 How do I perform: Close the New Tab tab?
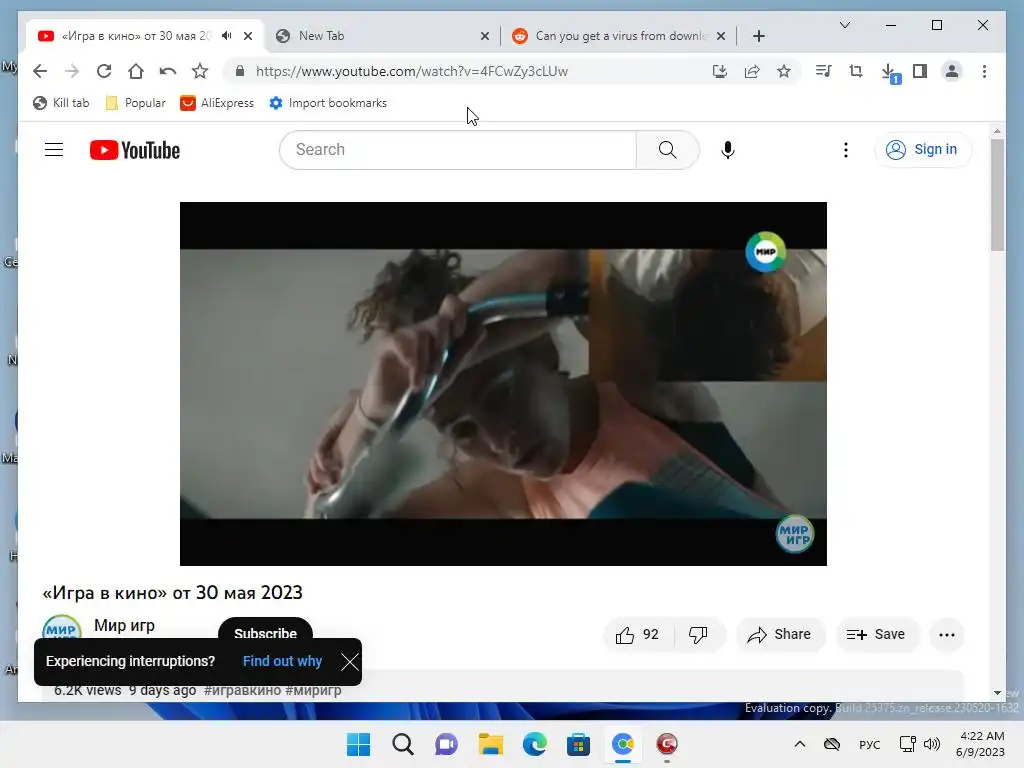pos(485,36)
